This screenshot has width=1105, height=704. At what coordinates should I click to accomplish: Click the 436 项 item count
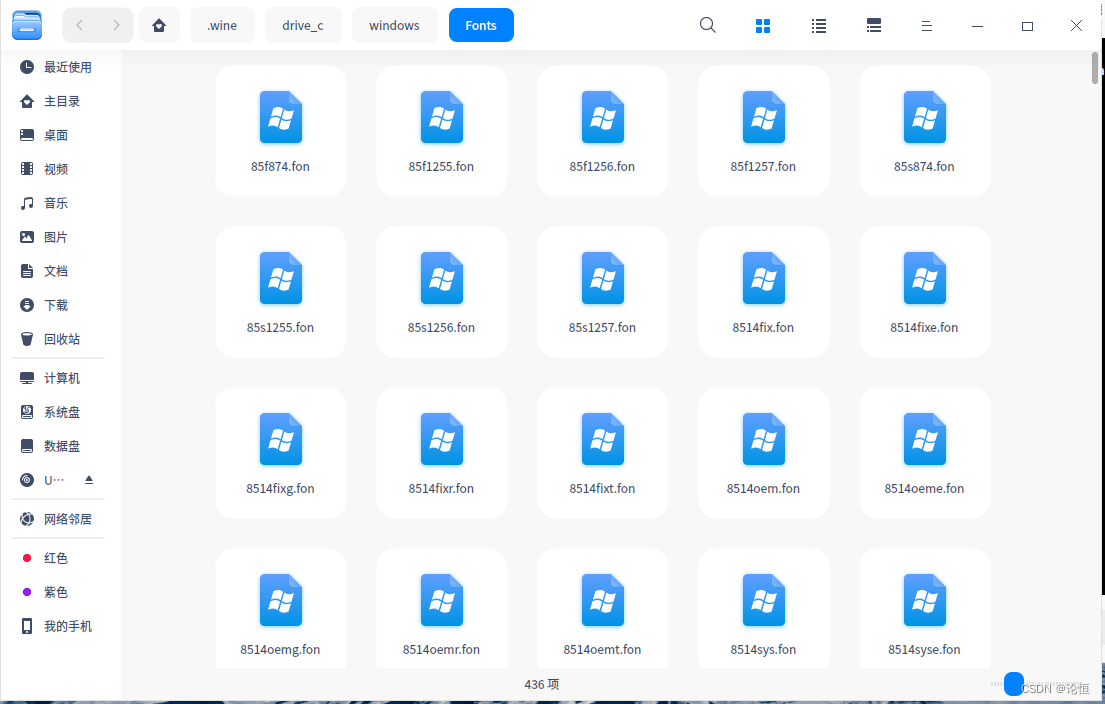click(542, 684)
